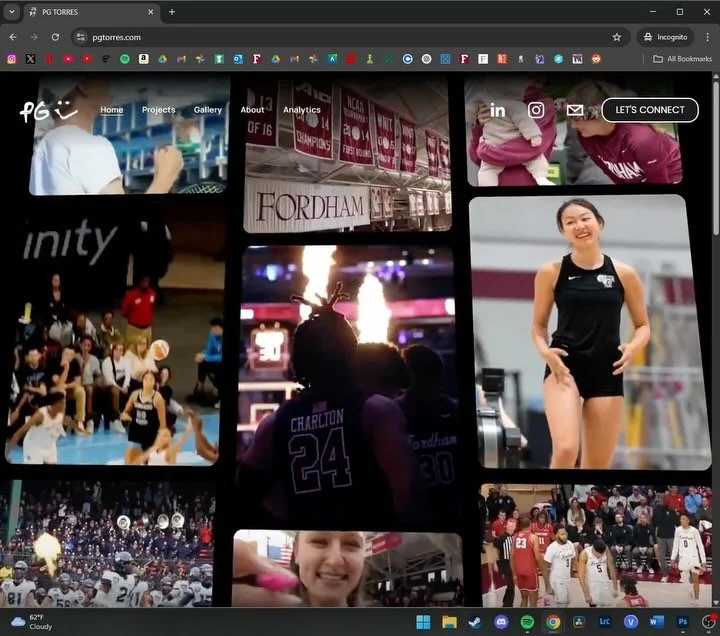Screen dimensions: 720x636
Task: Bookmark this page with the star icon
Action: point(617,37)
